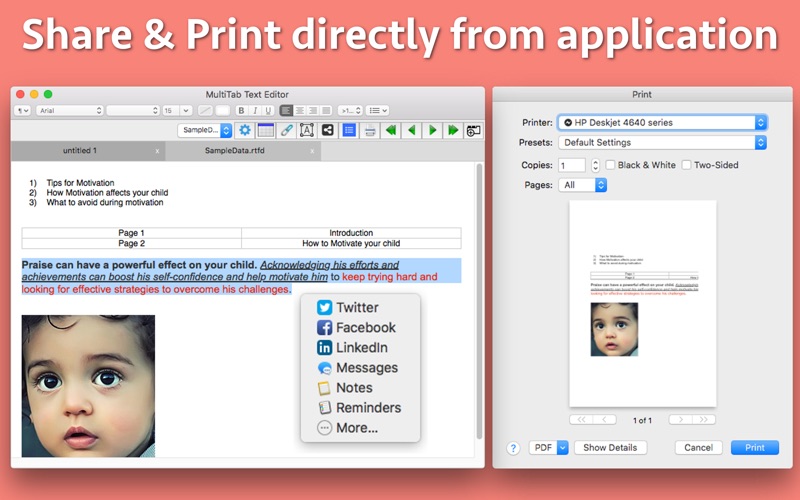
Task: Close the SampleData.rtfd tab
Action: coord(312,151)
